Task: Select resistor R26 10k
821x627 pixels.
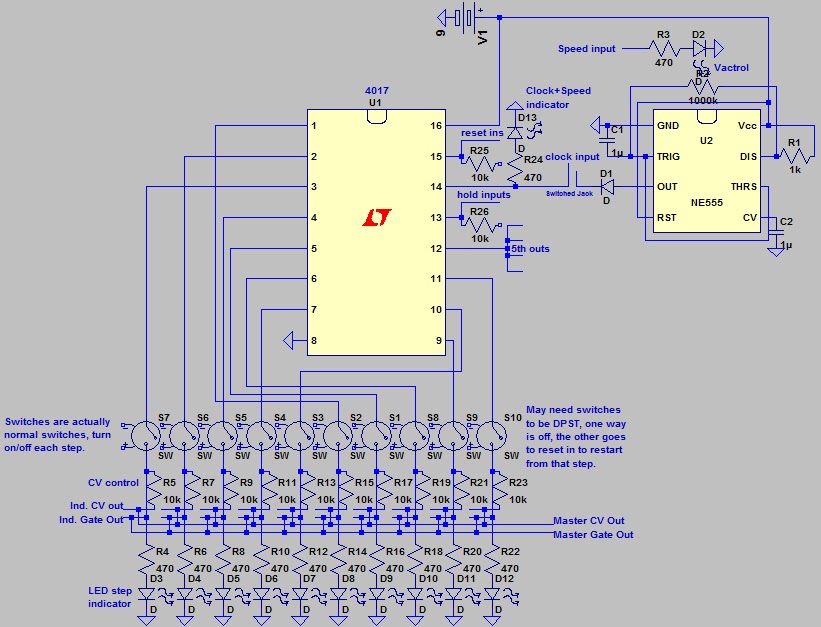Action: tap(479, 225)
